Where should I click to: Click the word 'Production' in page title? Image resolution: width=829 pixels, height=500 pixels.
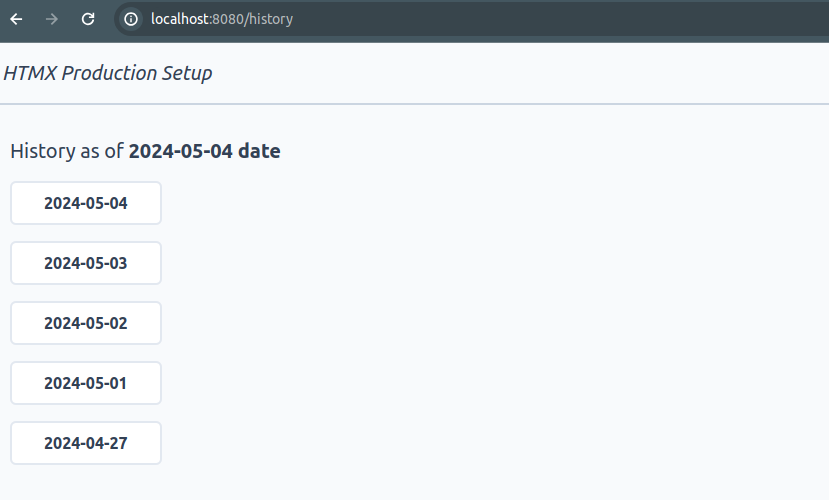[109, 73]
